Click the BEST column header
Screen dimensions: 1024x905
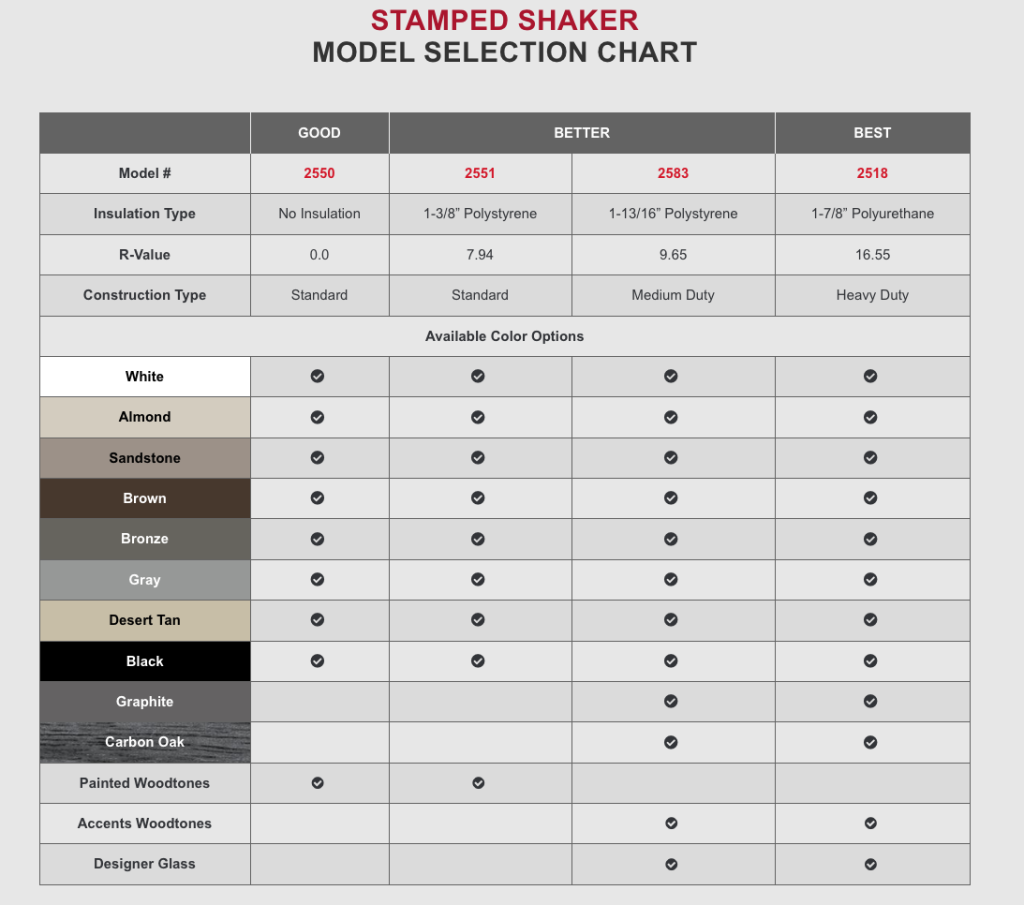(x=872, y=132)
